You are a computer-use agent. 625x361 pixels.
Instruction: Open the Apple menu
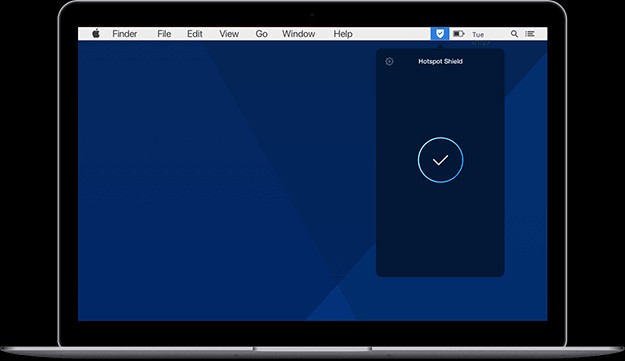tap(96, 34)
